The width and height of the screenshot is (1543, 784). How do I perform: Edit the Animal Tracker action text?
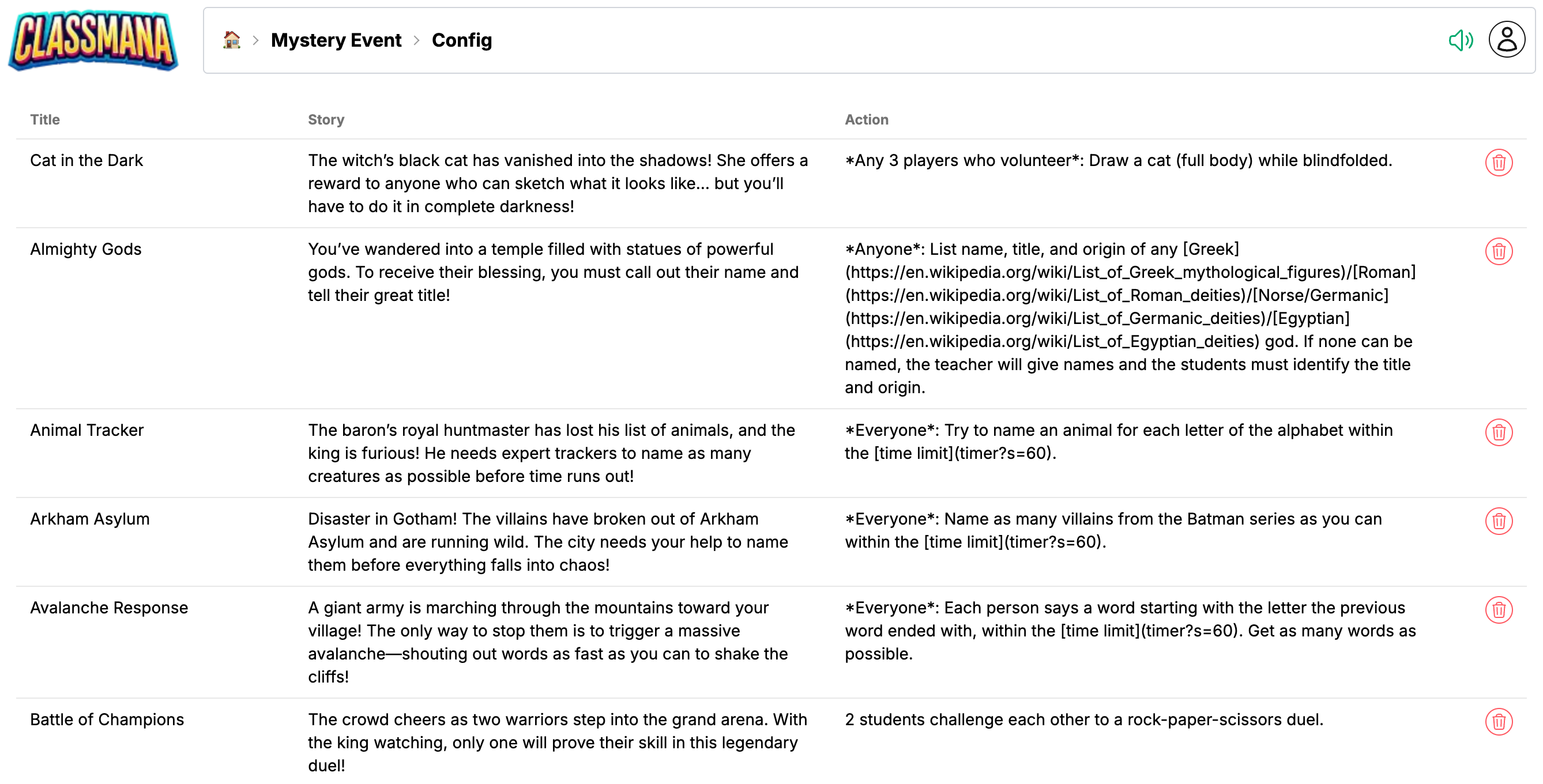[1118, 442]
